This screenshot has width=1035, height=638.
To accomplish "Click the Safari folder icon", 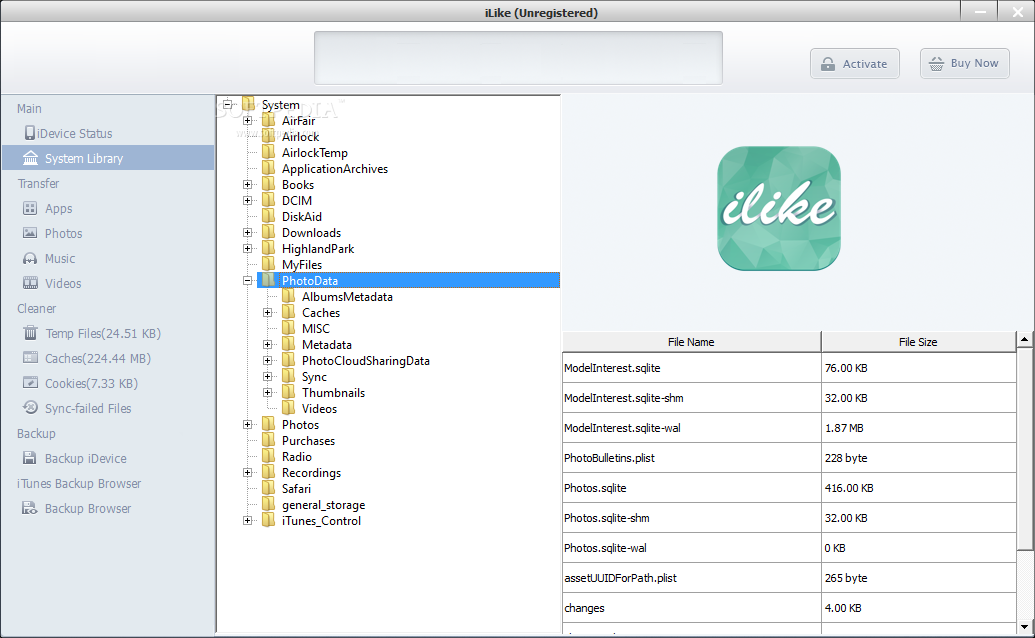I will pyautogui.click(x=269, y=488).
